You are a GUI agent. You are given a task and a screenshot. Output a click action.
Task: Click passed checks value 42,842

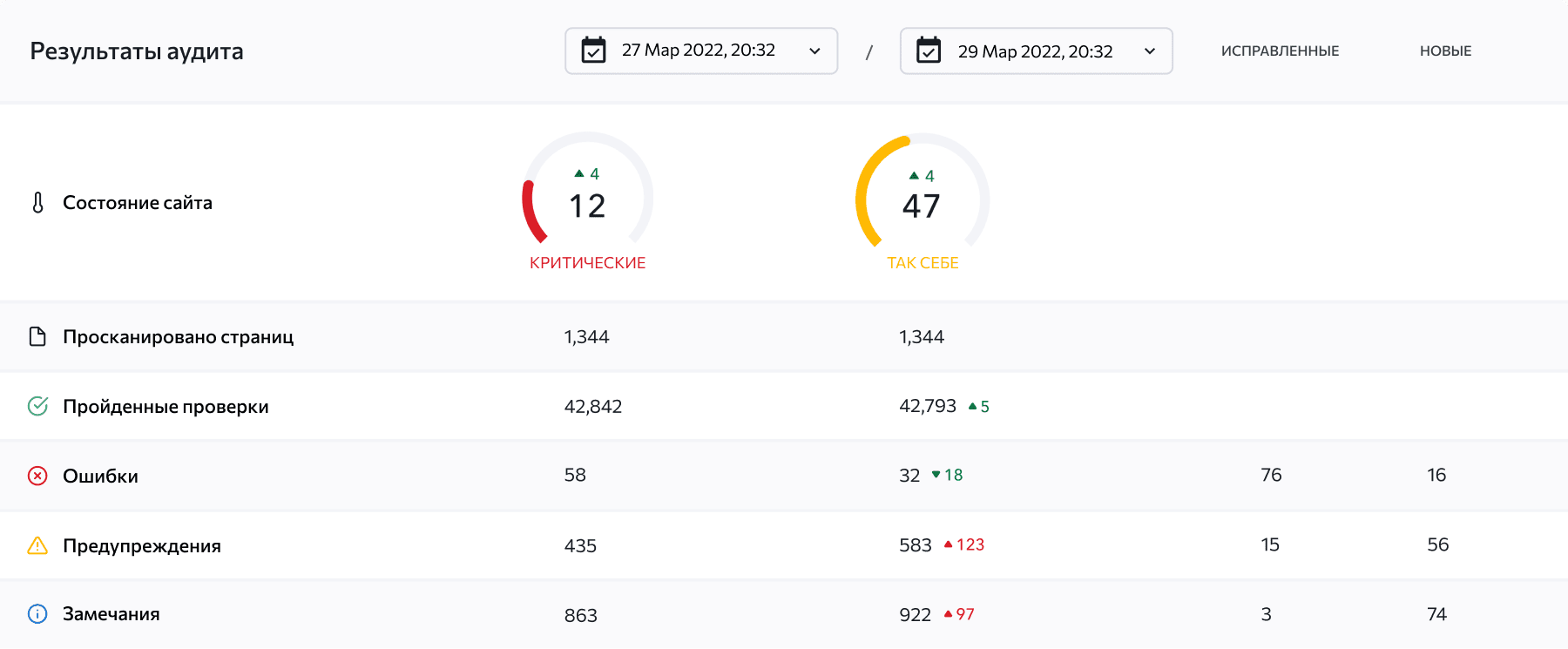pos(593,407)
